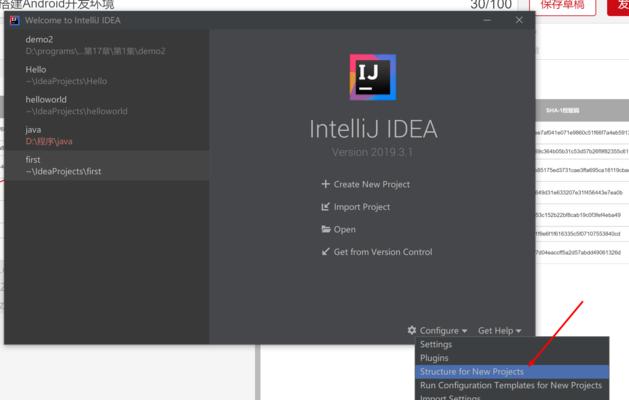
Task: Expand the Get Help dropdown arrow
Action: pos(518,331)
